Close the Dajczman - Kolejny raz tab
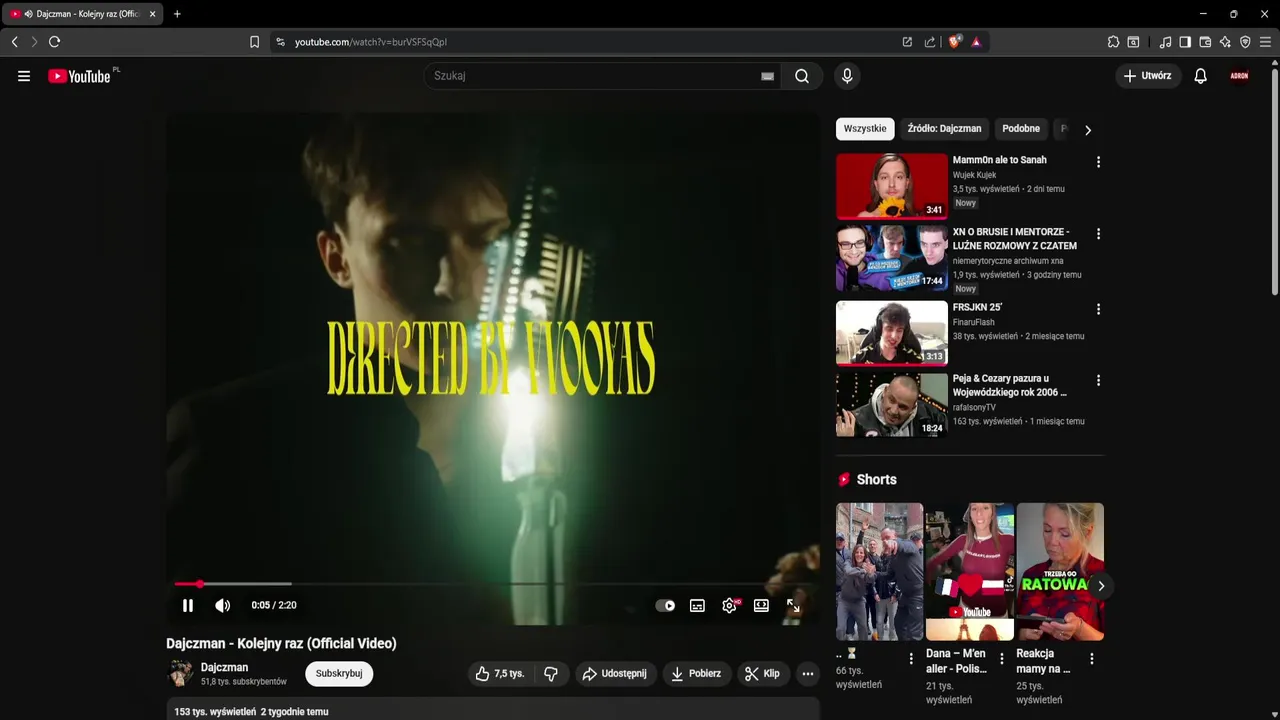This screenshot has width=1280, height=720. pos(152,14)
